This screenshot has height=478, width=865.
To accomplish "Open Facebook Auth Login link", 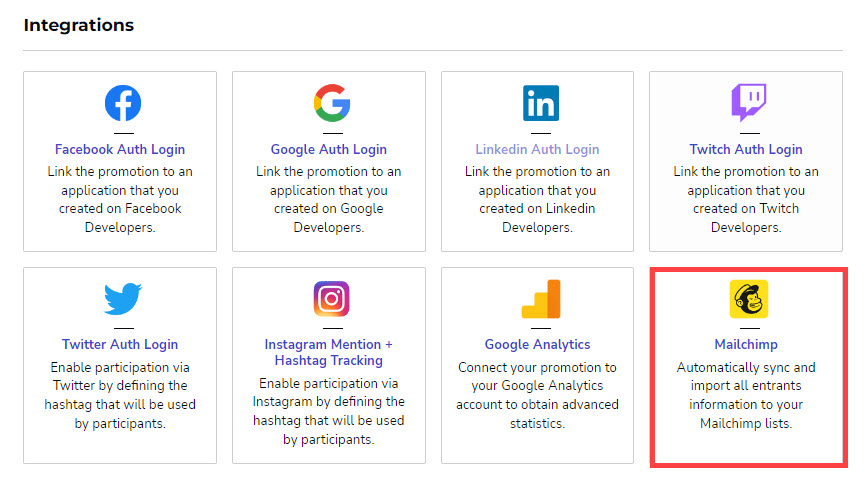I will [x=120, y=149].
